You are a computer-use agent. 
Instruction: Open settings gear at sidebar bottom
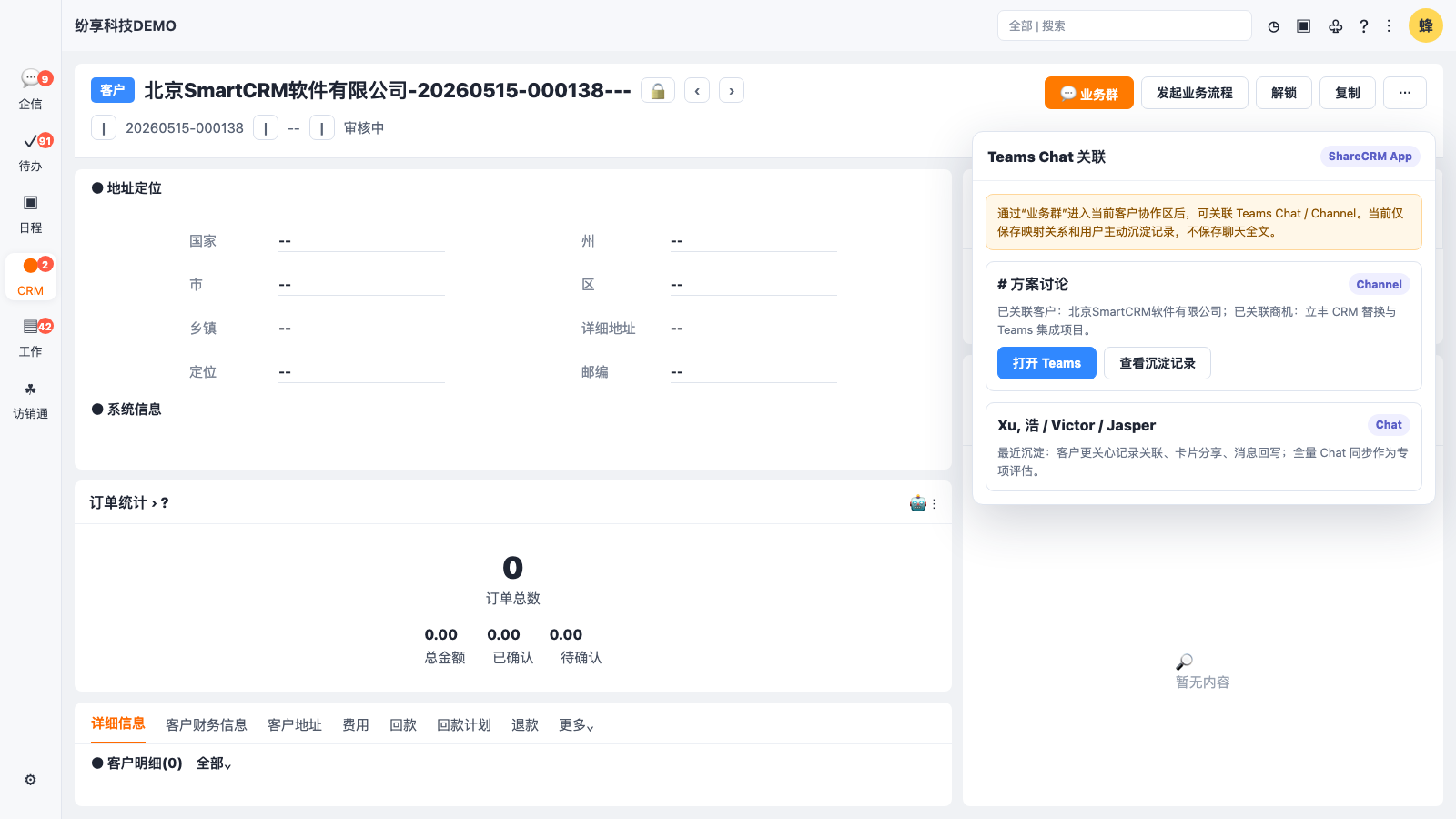[x=31, y=780]
